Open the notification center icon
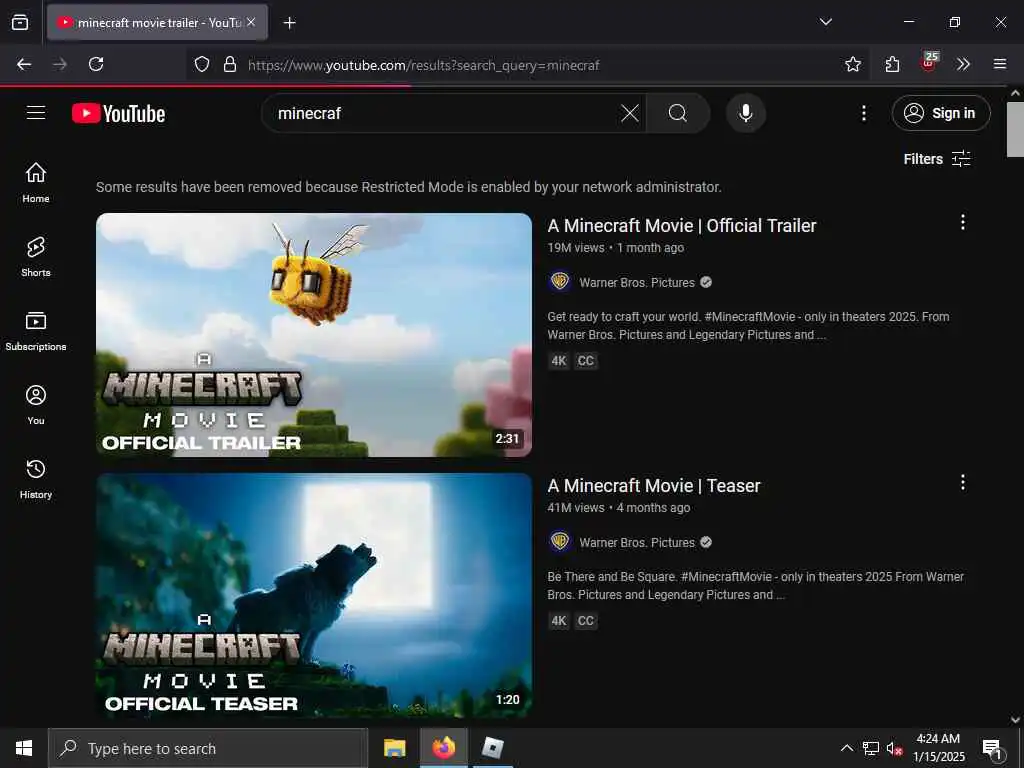 tap(993, 748)
